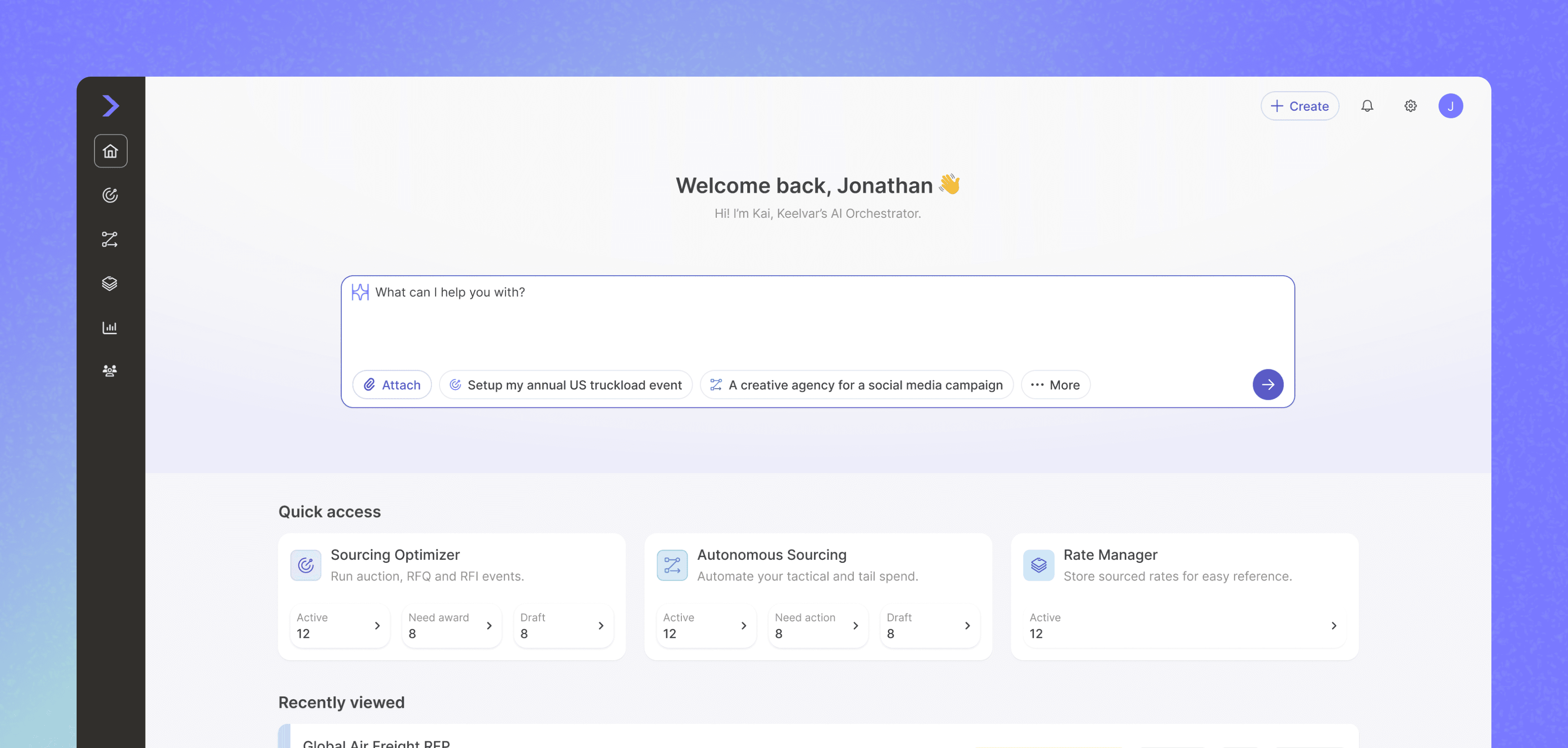Image resolution: width=1568 pixels, height=748 pixels.
Task: Select the creative agency campaign suggestion
Action: coord(856,385)
